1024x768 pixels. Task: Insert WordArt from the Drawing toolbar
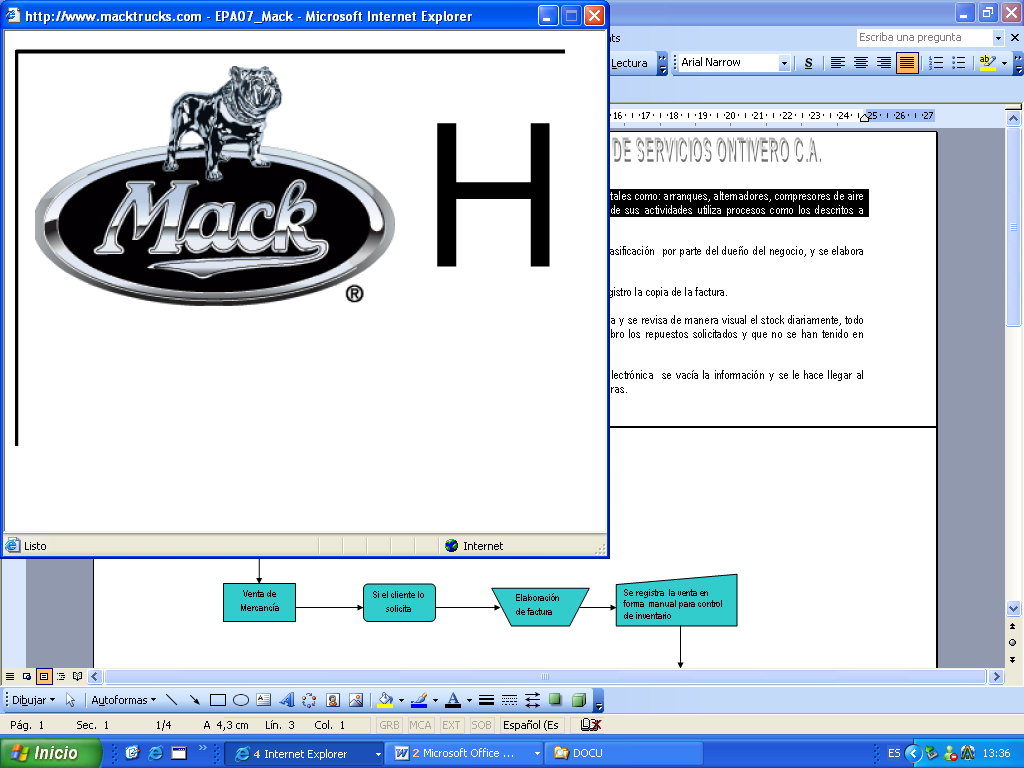coord(287,700)
